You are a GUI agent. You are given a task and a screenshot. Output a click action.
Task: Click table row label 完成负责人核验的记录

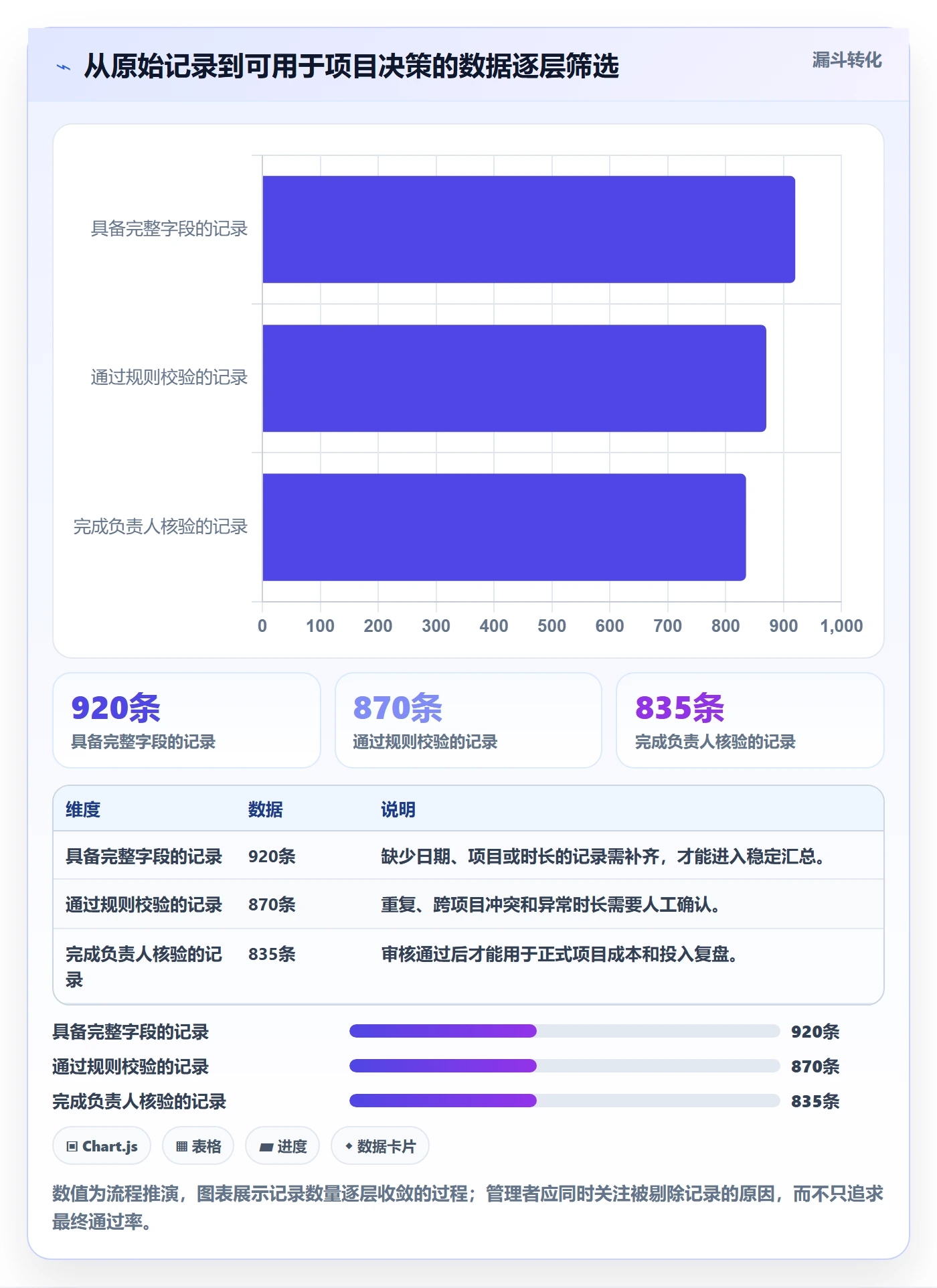pyautogui.click(x=144, y=967)
